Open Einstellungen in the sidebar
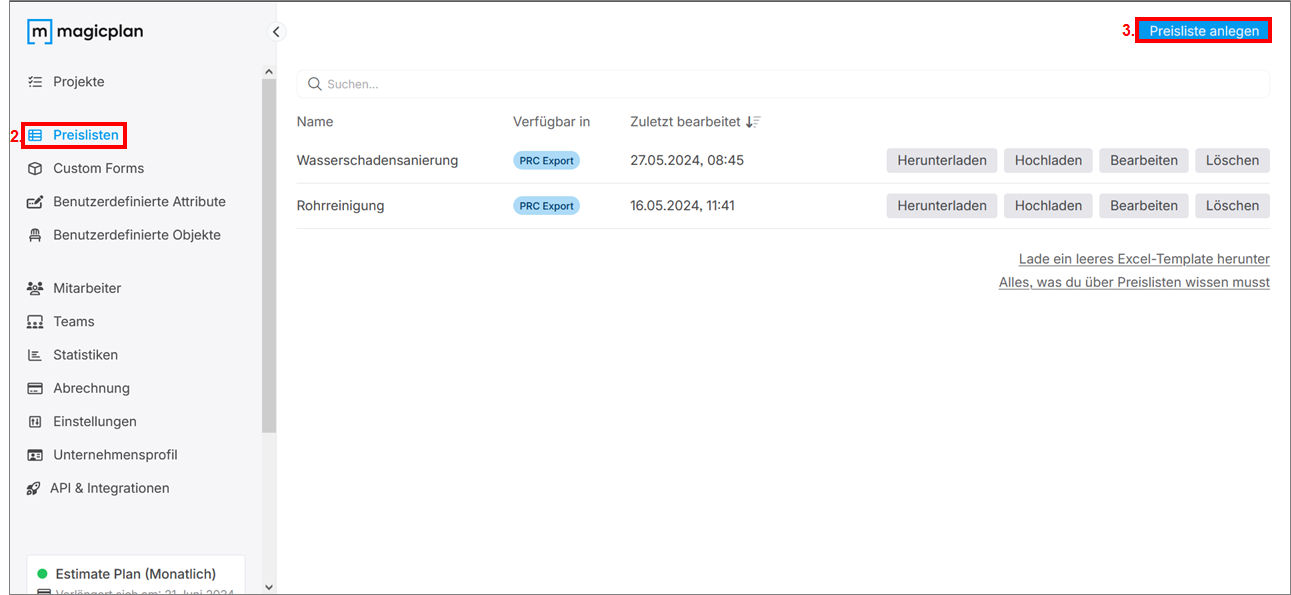 click(x=94, y=421)
